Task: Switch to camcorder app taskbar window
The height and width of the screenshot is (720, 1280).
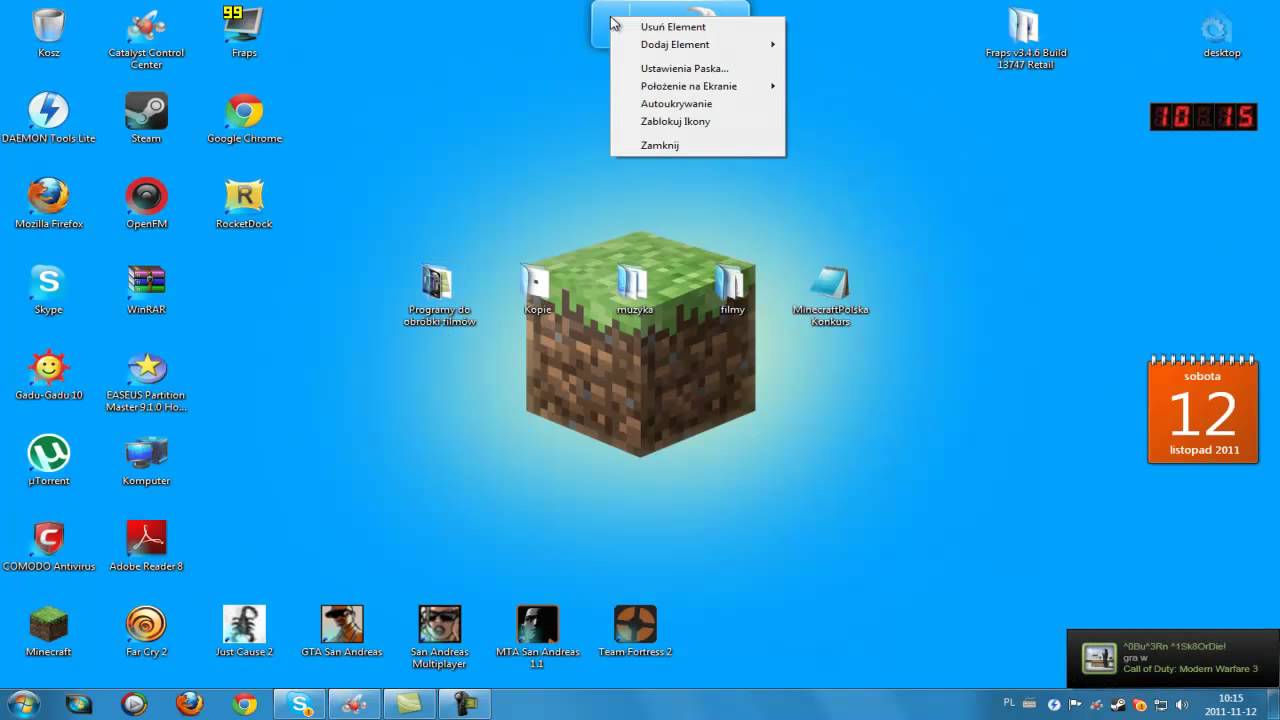Action: point(464,704)
